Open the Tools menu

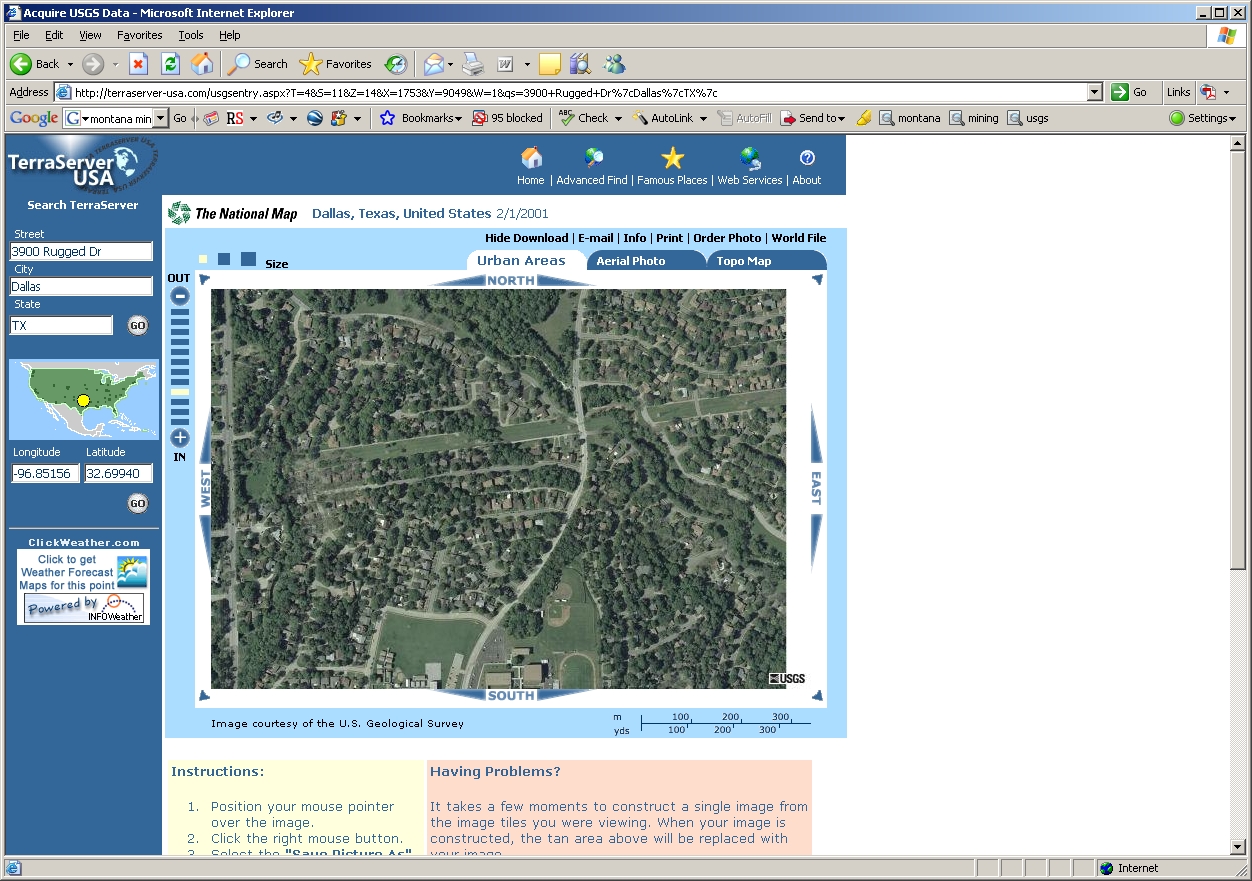190,35
